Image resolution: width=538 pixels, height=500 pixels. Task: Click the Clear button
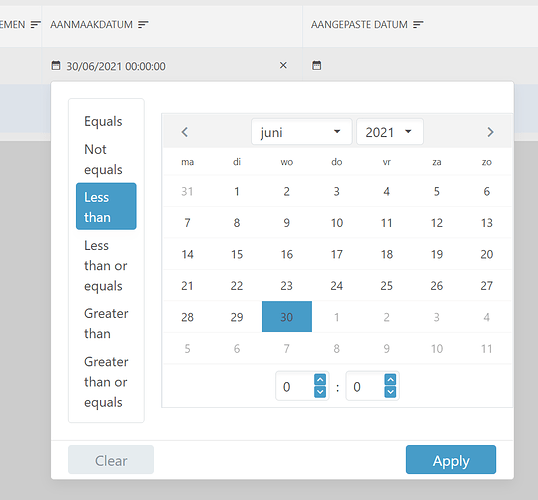pos(111,460)
